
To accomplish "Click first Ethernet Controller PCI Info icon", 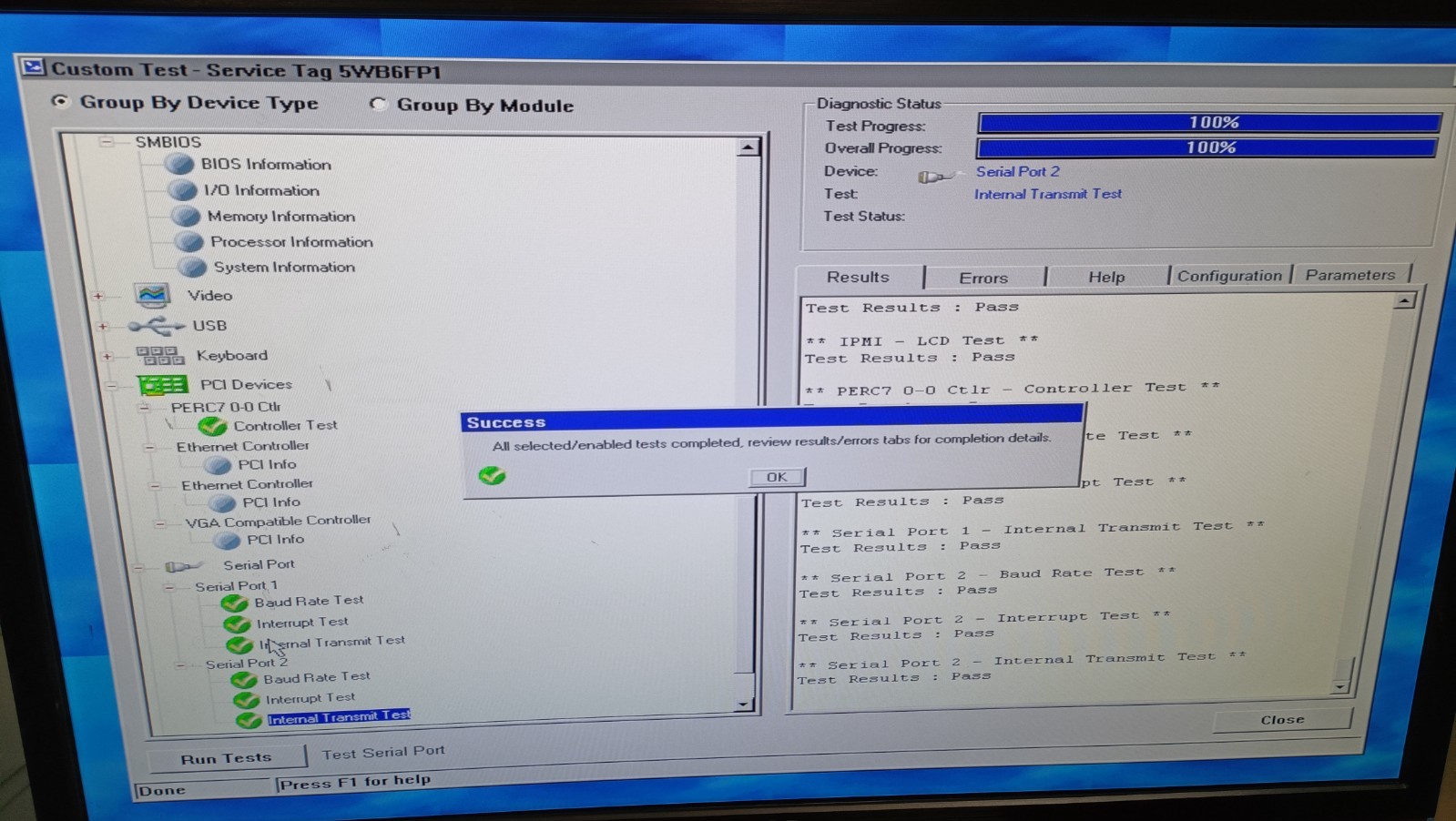I will click(x=217, y=465).
